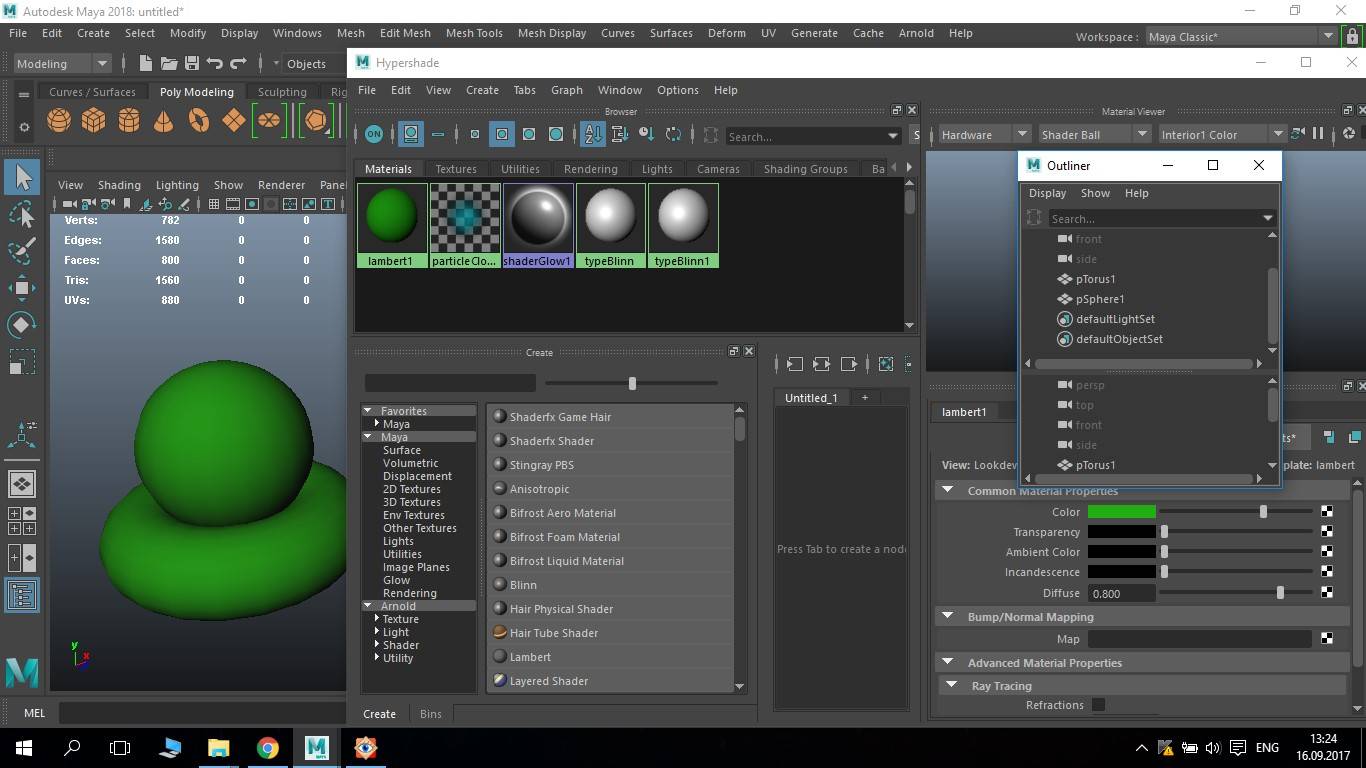The height and width of the screenshot is (768, 1366).
Task: Open the Bins tab
Action: (430, 714)
